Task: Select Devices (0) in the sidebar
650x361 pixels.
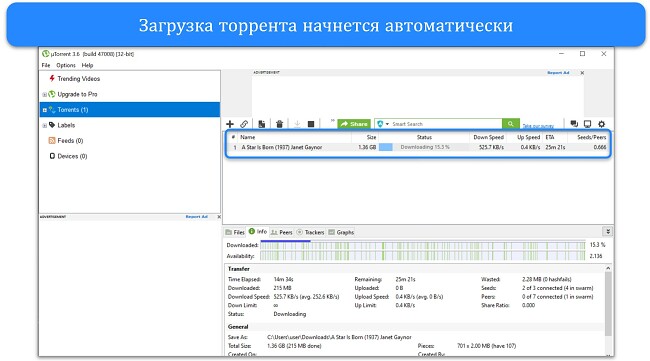Action: pos(72,156)
